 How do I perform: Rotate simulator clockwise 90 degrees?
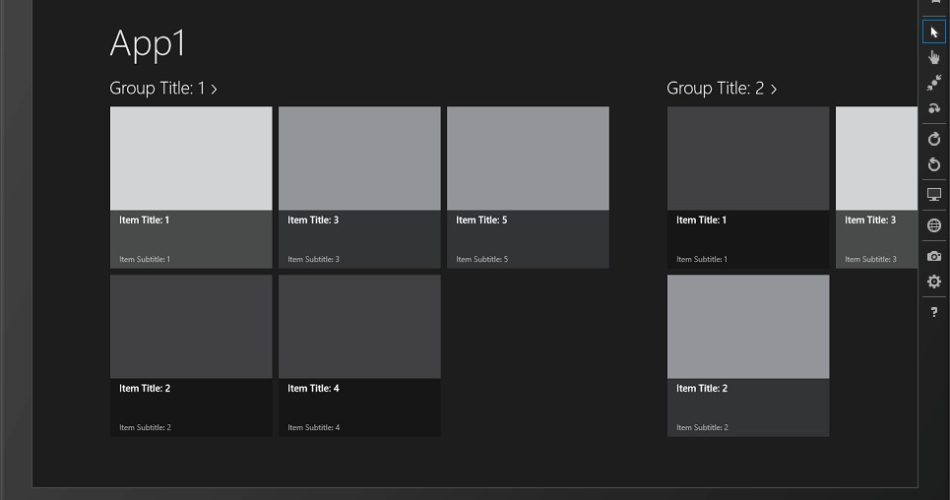point(934,139)
